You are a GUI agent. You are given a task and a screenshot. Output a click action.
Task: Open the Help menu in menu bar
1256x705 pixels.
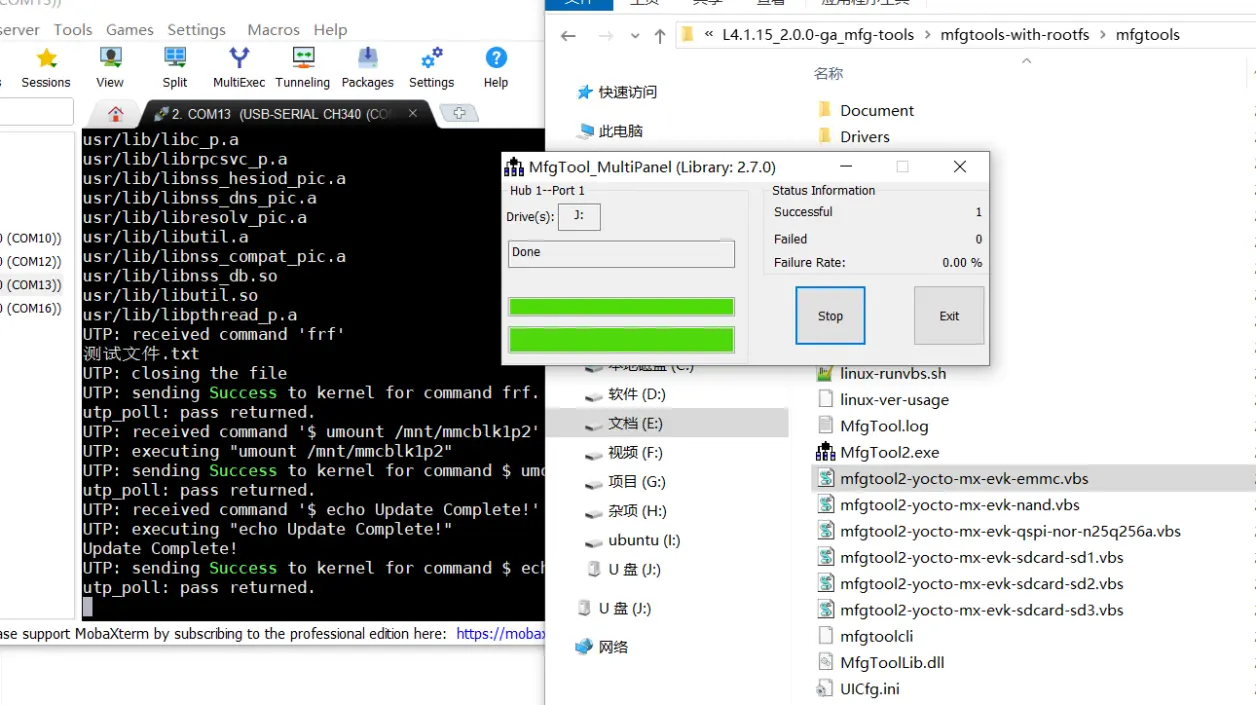[330, 30]
